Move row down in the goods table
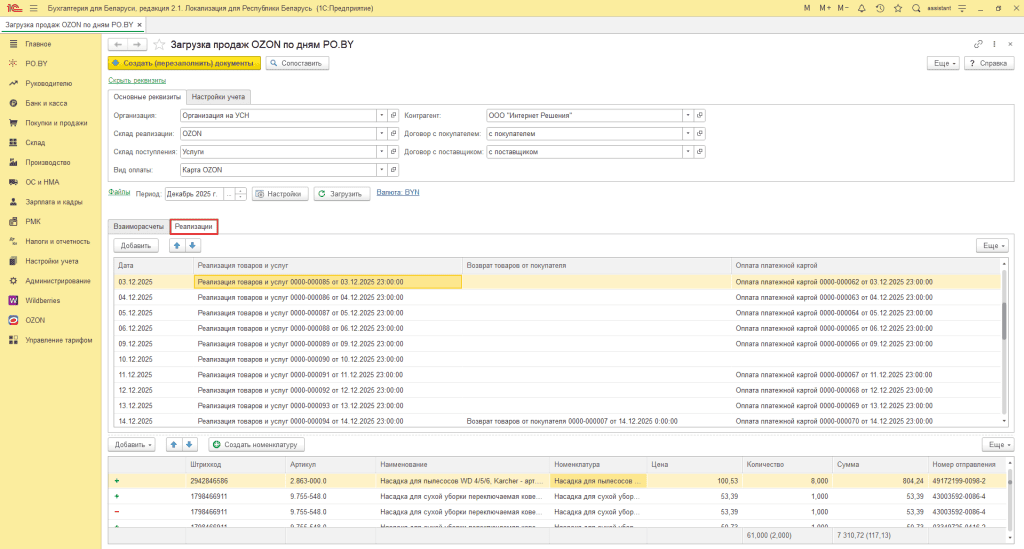Image resolution: width=1024 pixels, height=549 pixels. point(189,445)
